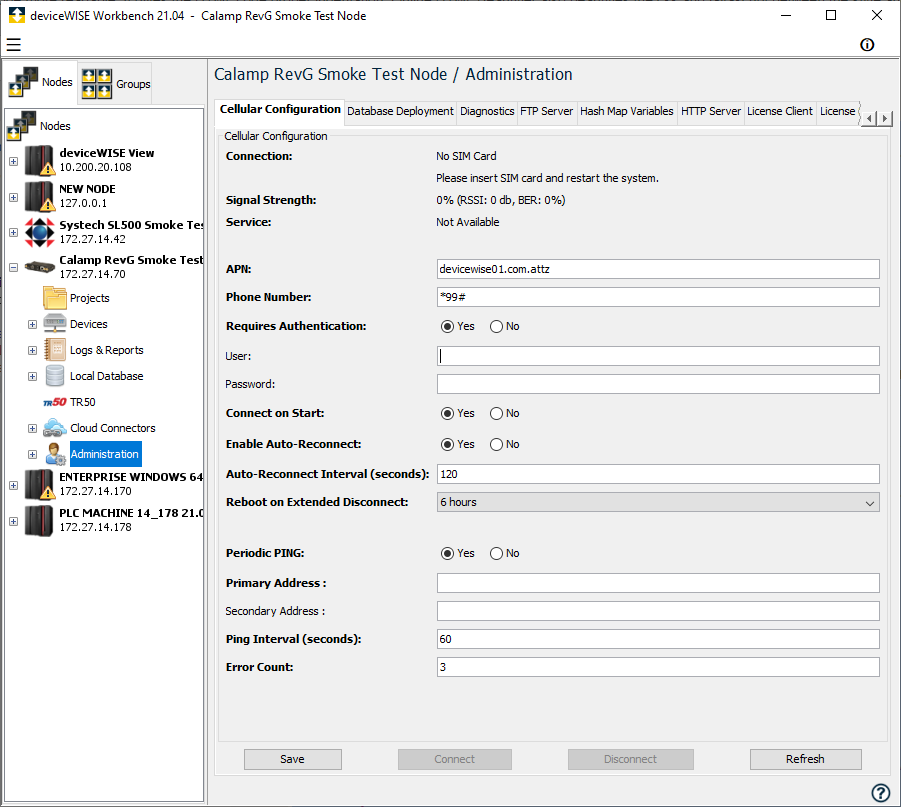Screen dimensions: 901x807
Task: Switch to the Diagnostics tab
Action: coord(487,112)
